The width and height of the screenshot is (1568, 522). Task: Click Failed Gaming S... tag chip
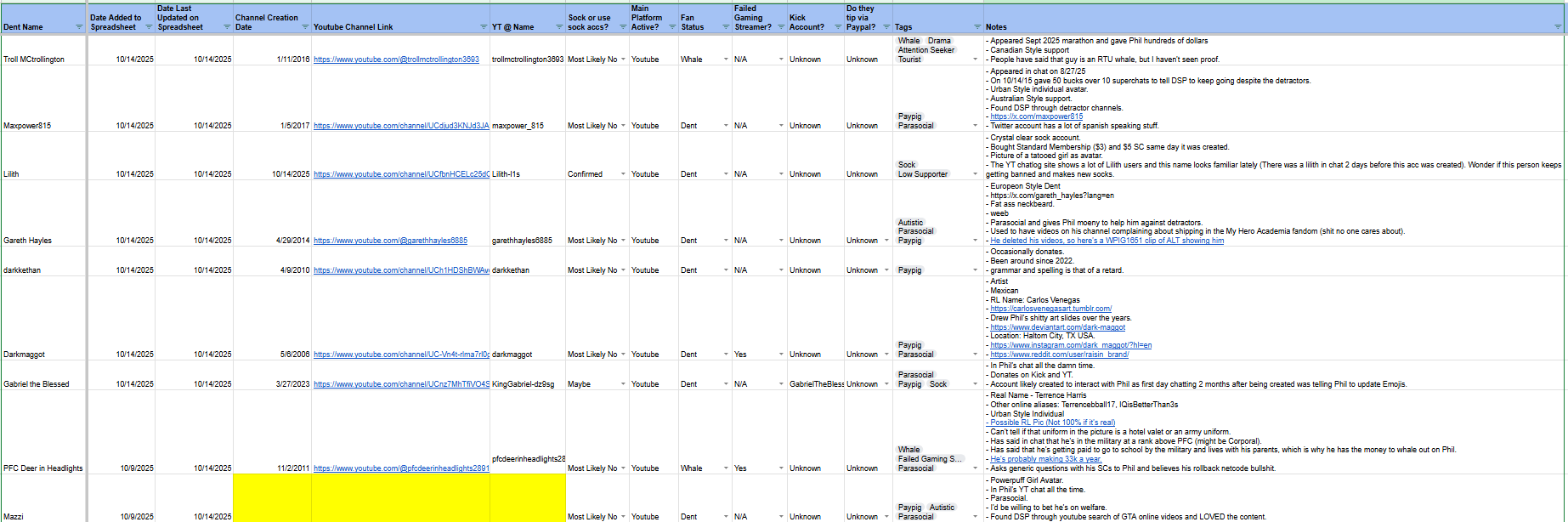point(931,459)
